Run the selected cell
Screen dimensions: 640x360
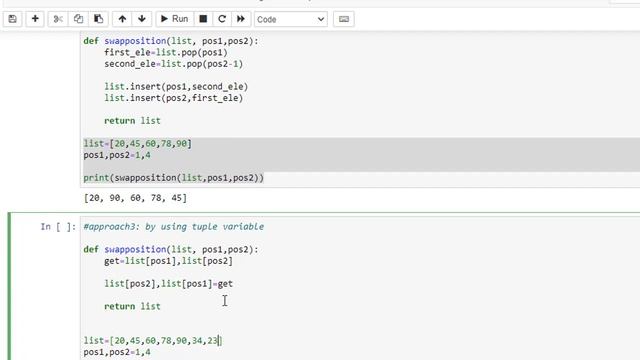[174, 19]
